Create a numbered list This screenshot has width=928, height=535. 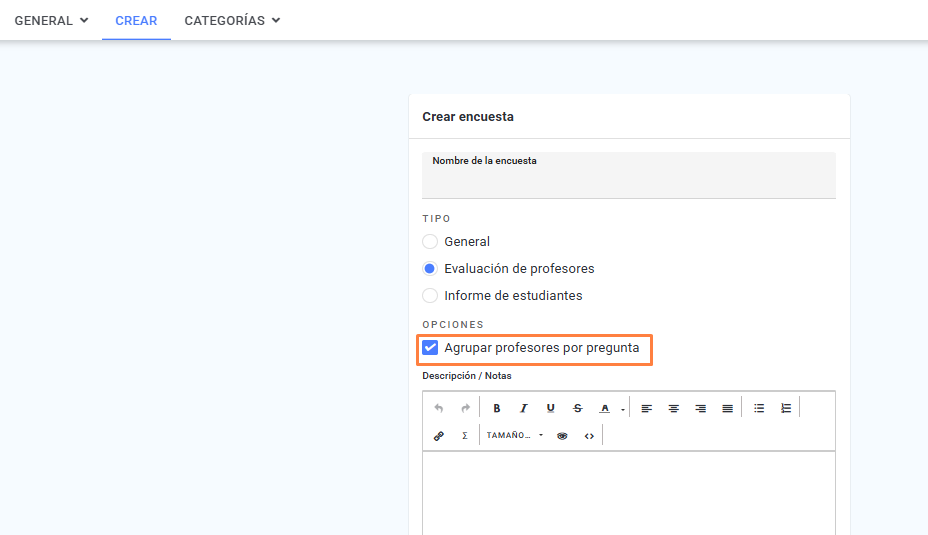pyautogui.click(x=786, y=408)
